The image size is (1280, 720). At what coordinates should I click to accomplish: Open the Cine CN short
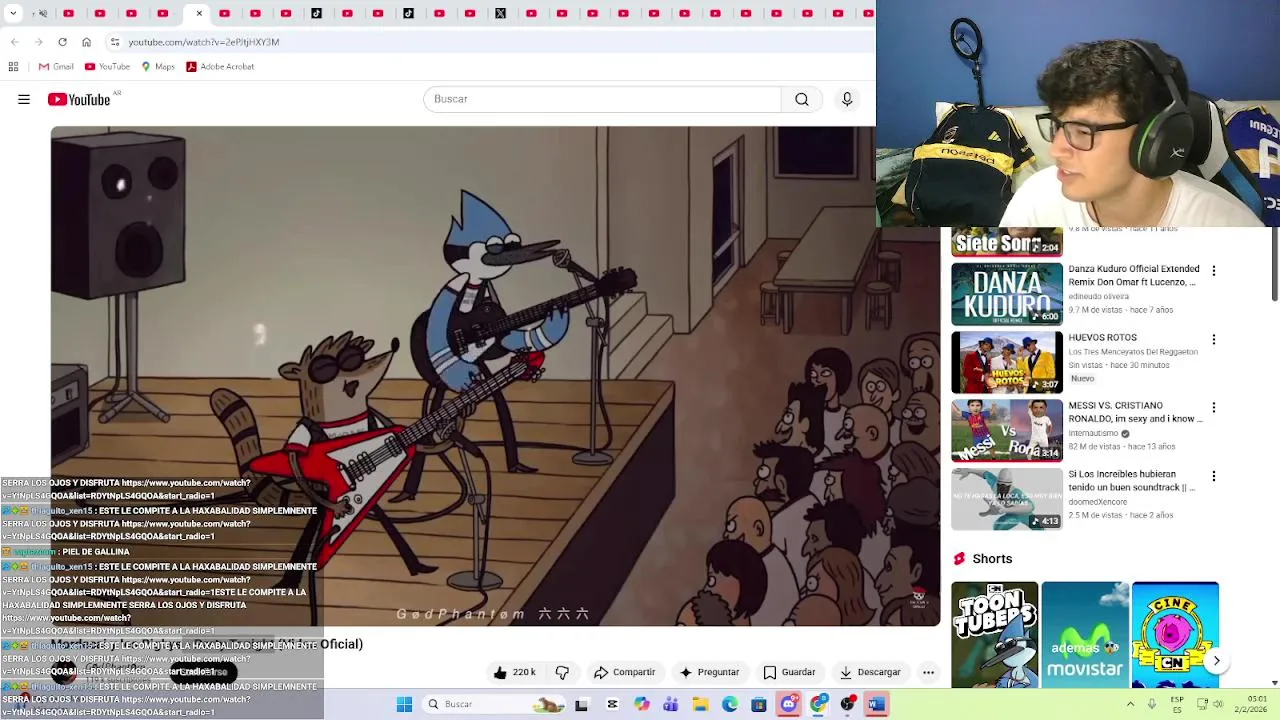tap(1175, 634)
